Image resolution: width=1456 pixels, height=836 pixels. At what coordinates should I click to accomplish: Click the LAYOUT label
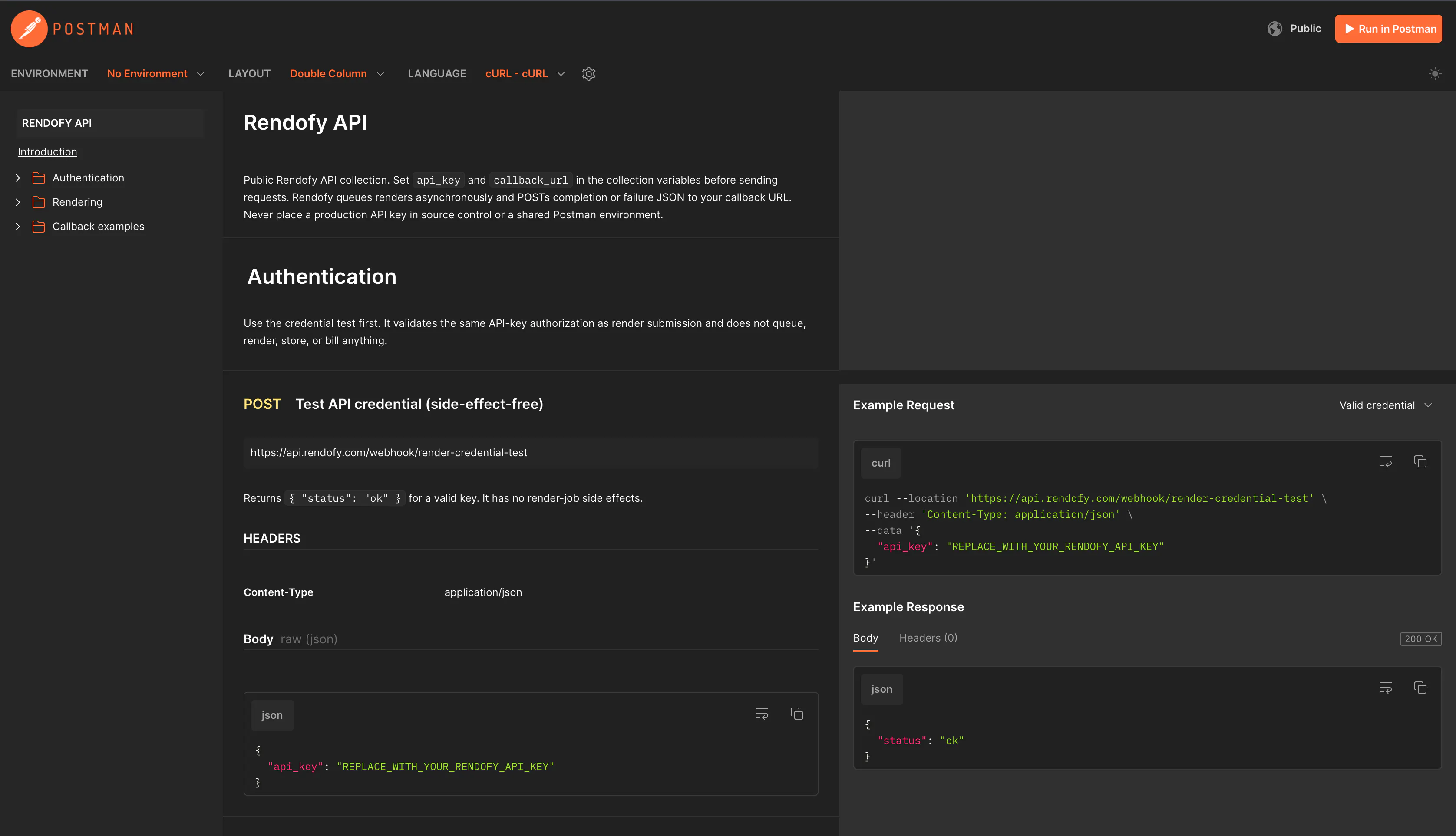tap(249, 73)
